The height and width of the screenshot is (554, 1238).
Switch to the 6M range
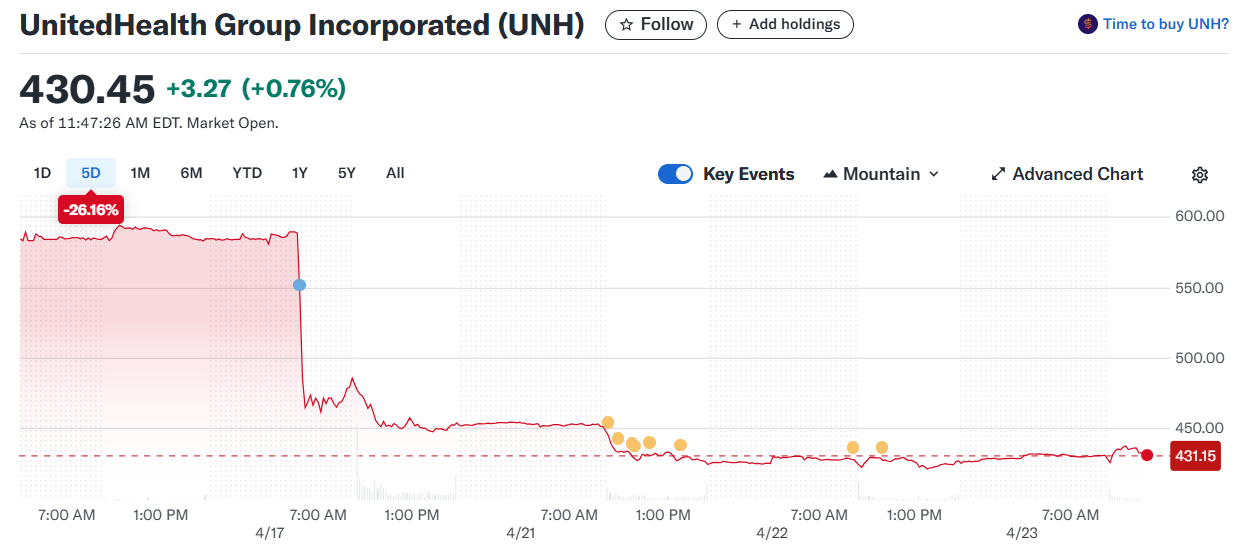[x=191, y=173]
